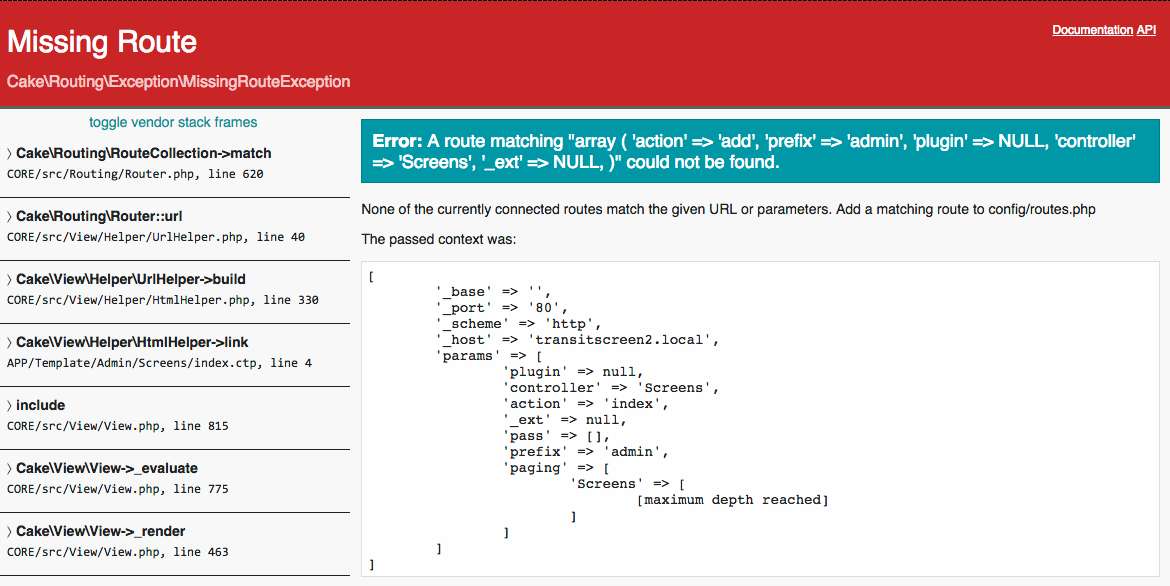This screenshot has height=586, width=1170.
Task: Select the Missing Route page heading
Action: click(101, 42)
